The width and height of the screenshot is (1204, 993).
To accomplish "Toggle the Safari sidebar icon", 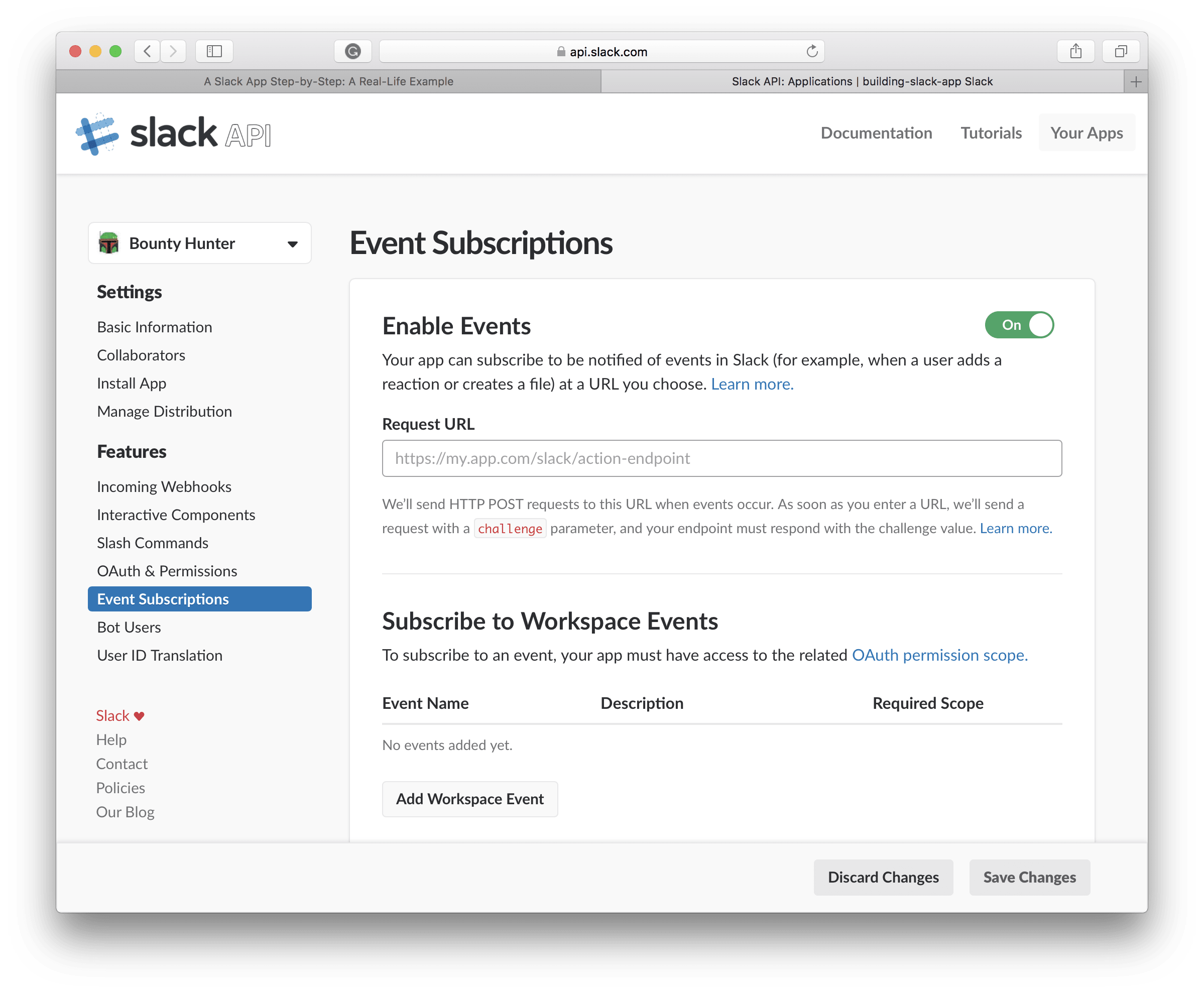I will click(214, 51).
